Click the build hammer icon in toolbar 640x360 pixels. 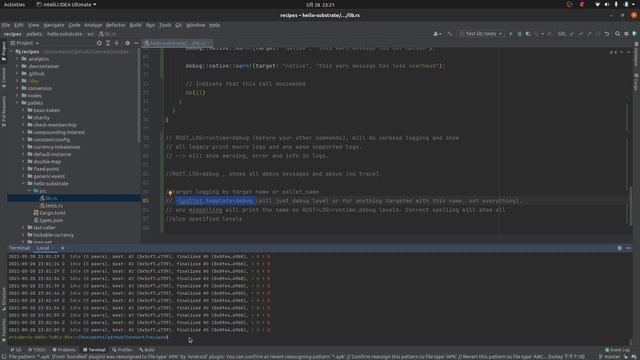point(450,34)
